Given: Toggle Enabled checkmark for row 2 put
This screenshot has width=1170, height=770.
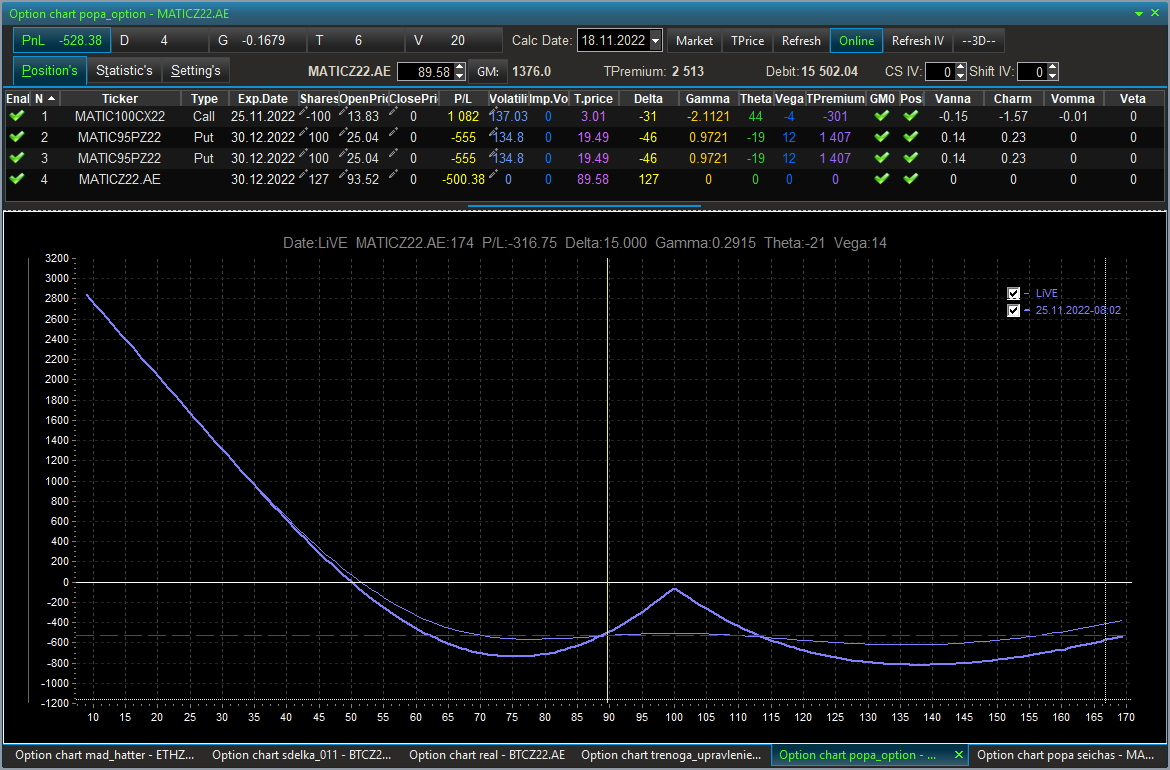Looking at the screenshot, I should [17, 137].
